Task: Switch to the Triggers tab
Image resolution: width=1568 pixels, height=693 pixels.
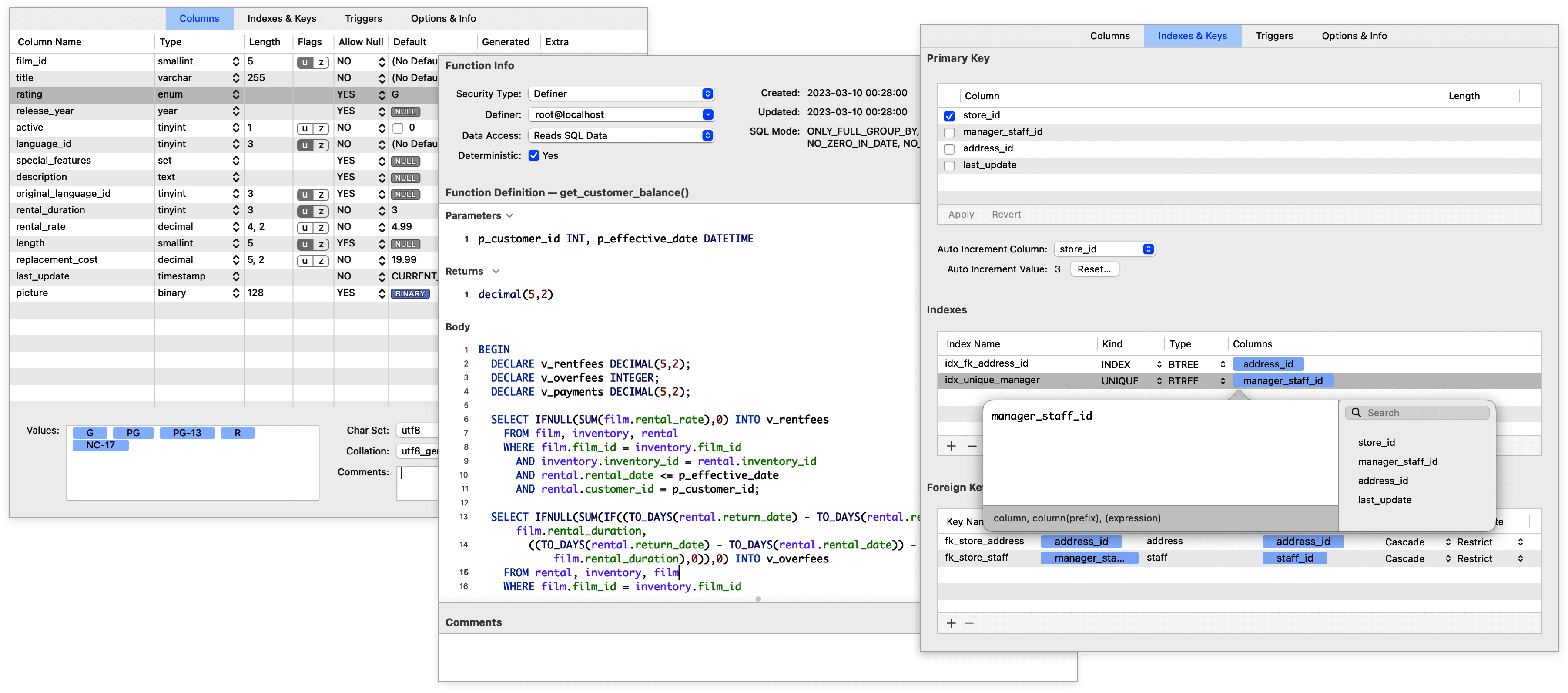Action: pyautogui.click(x=1274, y=36)
